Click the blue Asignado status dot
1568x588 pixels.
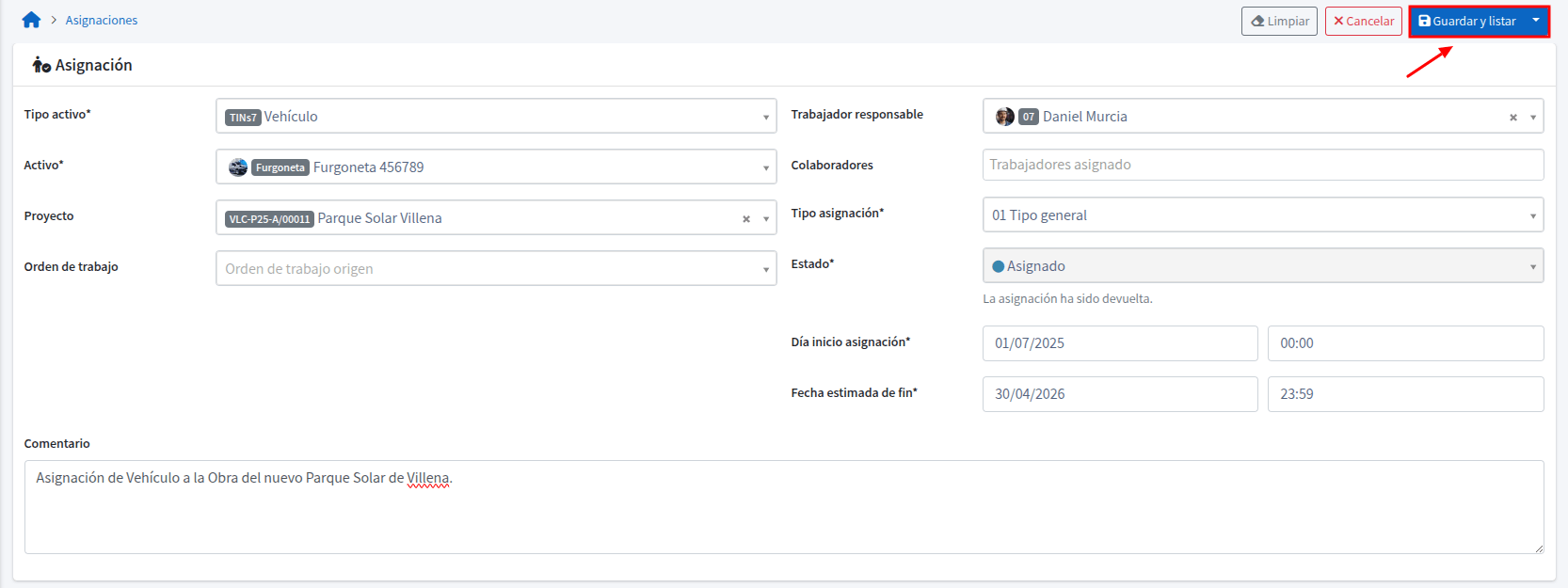(x=999, y=266)
